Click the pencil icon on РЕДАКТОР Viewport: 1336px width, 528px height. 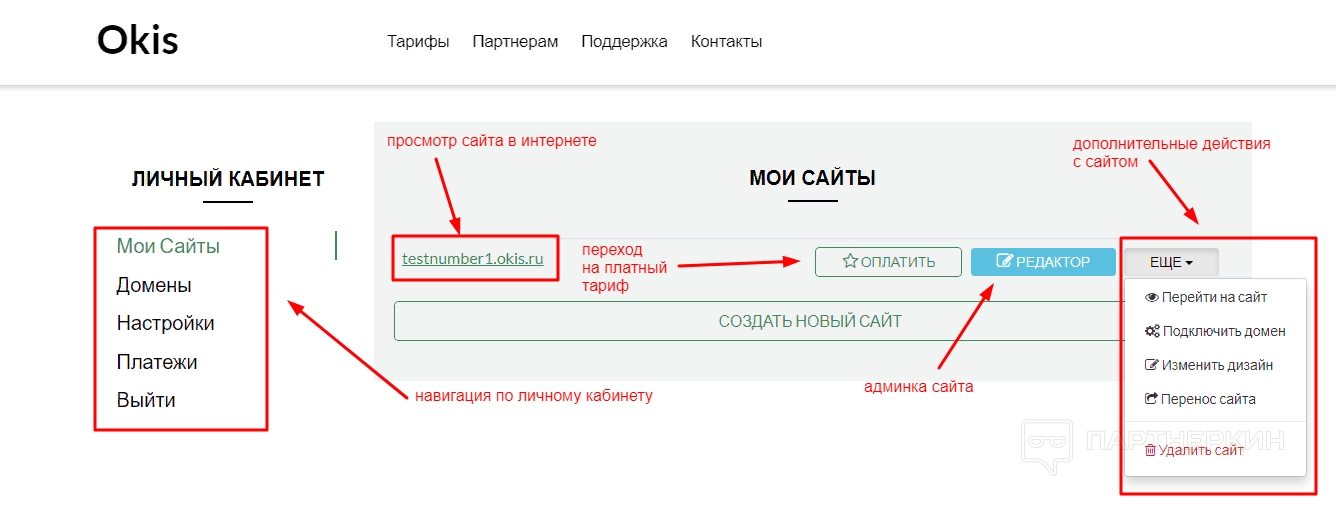(1005, 261)
